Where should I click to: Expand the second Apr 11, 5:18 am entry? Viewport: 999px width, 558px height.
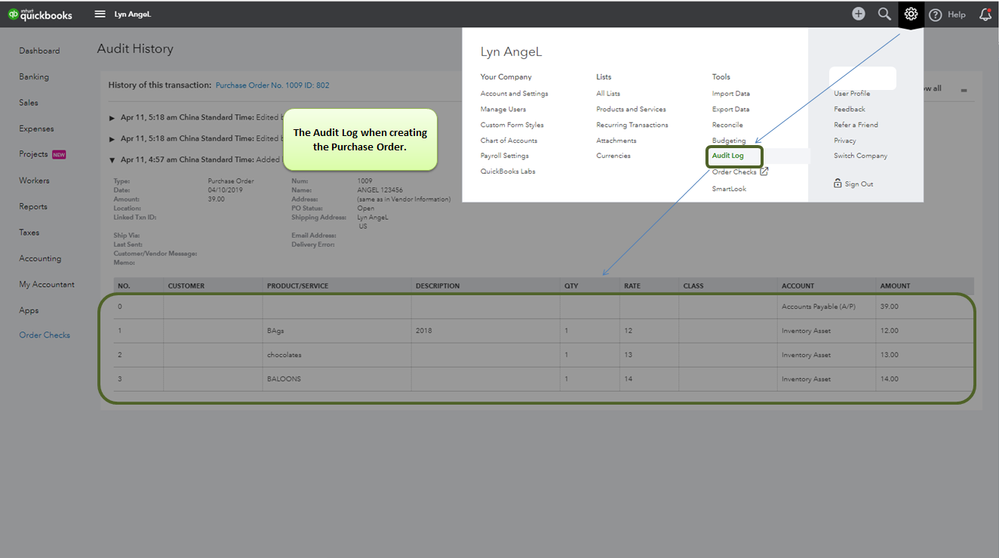(111, 139)
